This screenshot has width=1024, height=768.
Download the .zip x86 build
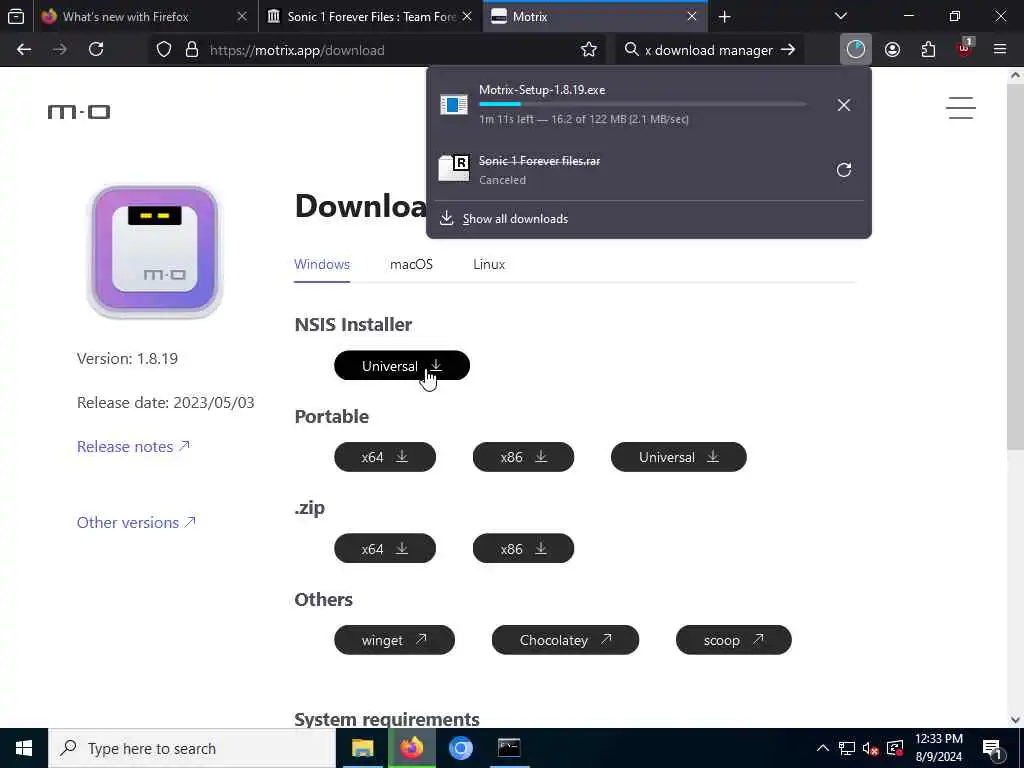523,549
